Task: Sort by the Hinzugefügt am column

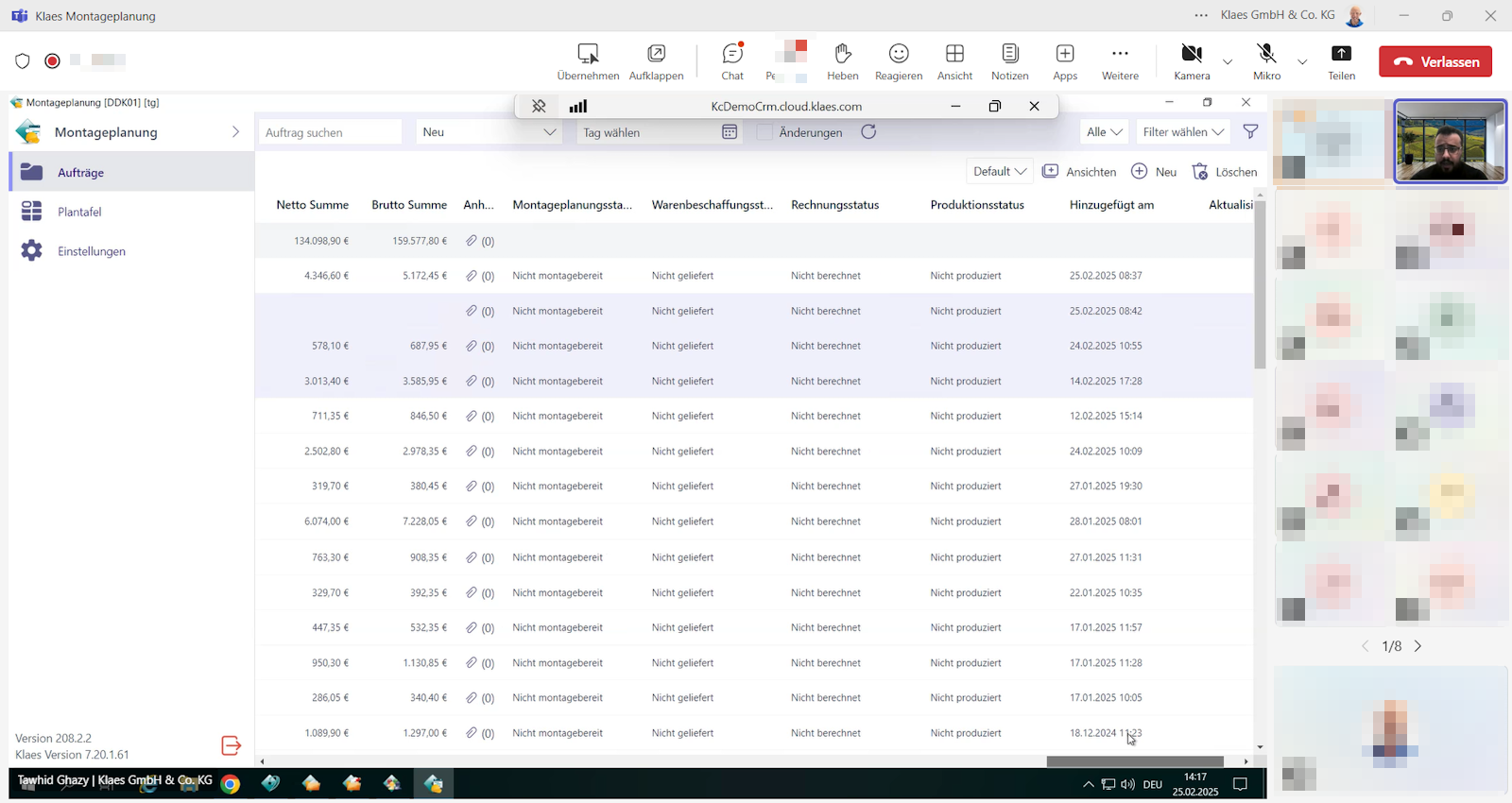Action: pos(1111,204)
